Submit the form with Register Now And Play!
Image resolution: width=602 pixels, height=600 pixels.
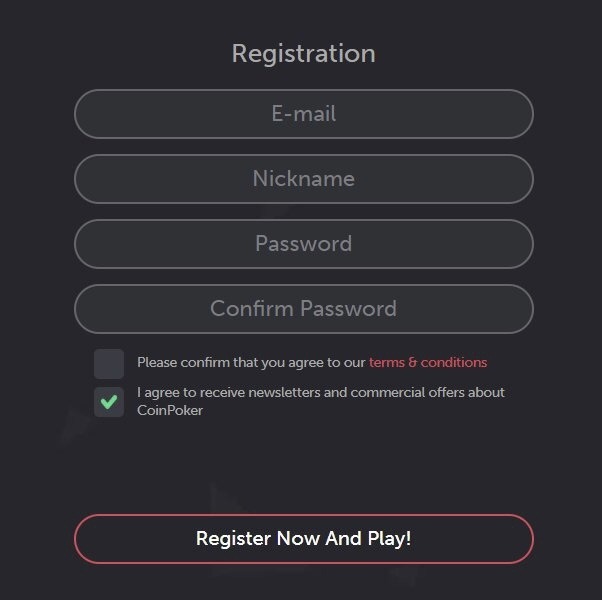pyautogui.click(x=303, y=539)
